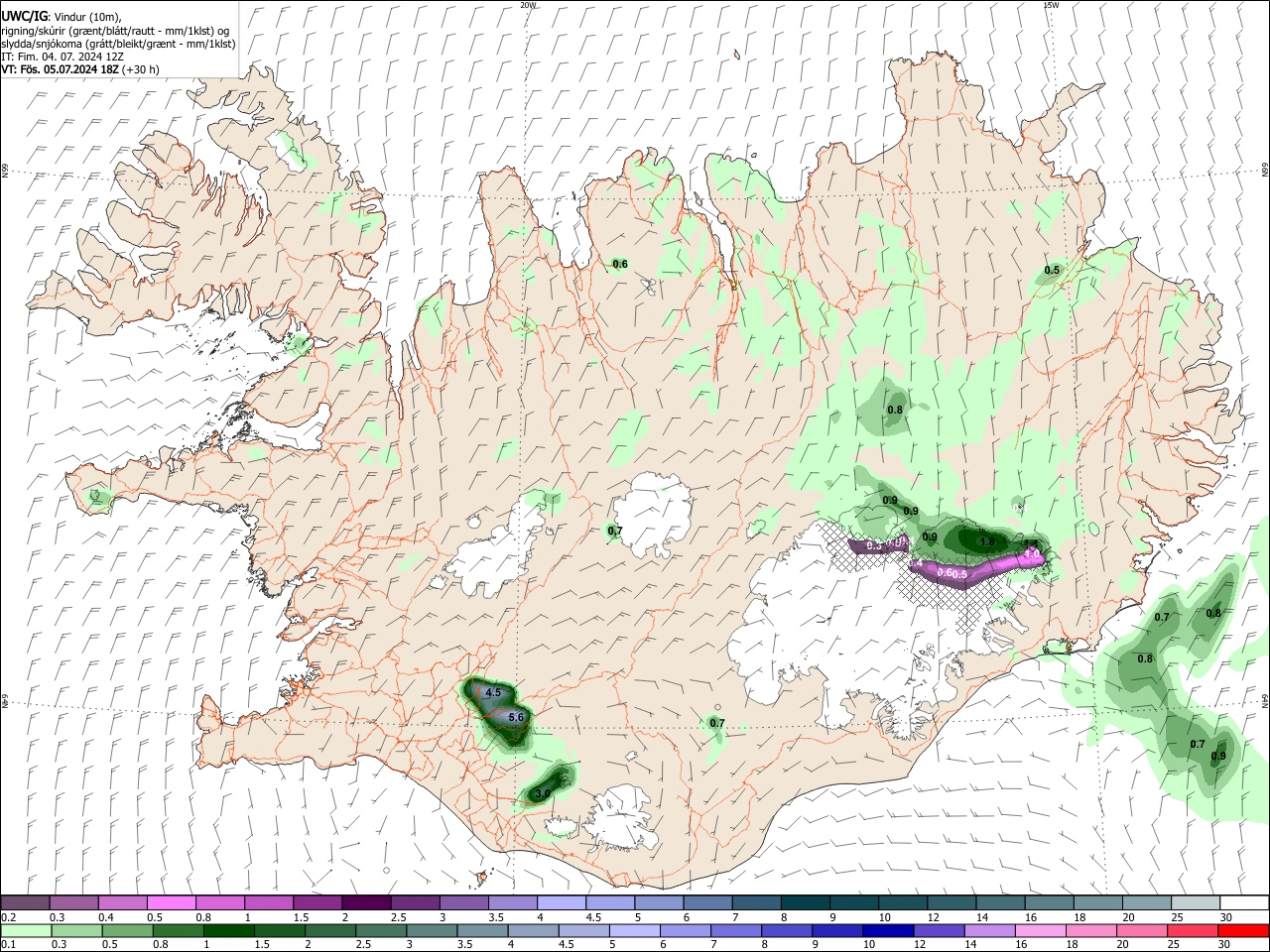Image resolution: width=1270 pixels, height=952 pixels.
Task: Click the red 30 mm swatch in the lower rain scale
Action: click(1243, 930)
